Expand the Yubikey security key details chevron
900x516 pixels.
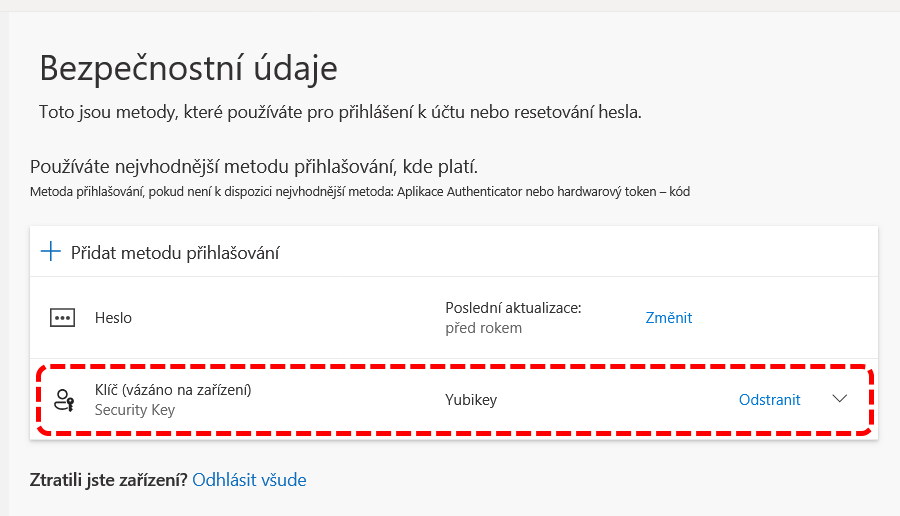(840, 399)
